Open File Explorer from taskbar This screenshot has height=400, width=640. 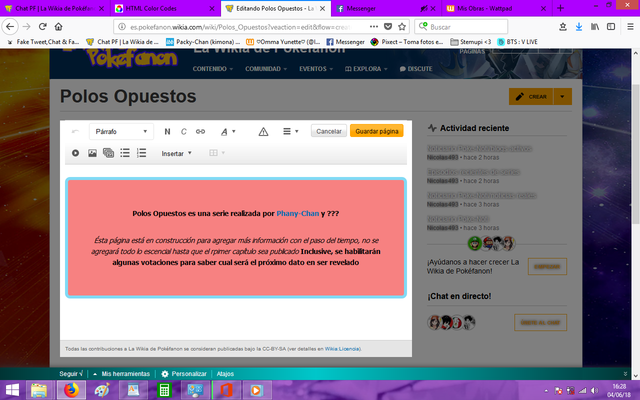tap(39, 390)
